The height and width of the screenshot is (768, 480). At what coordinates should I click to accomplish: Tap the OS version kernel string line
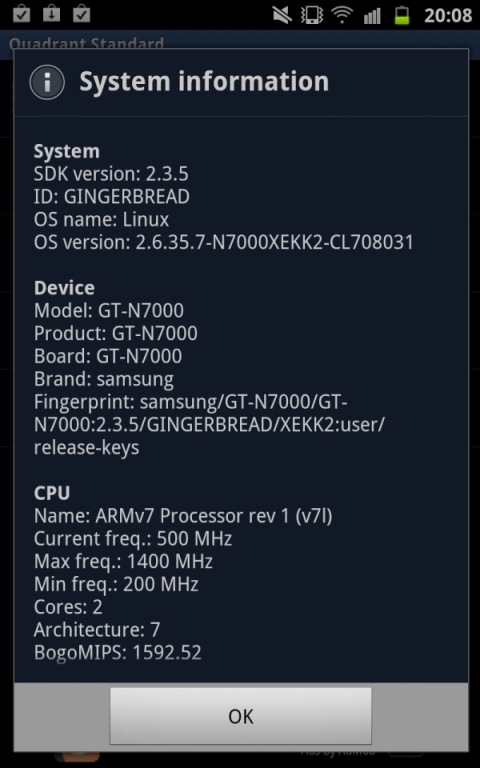223,242
